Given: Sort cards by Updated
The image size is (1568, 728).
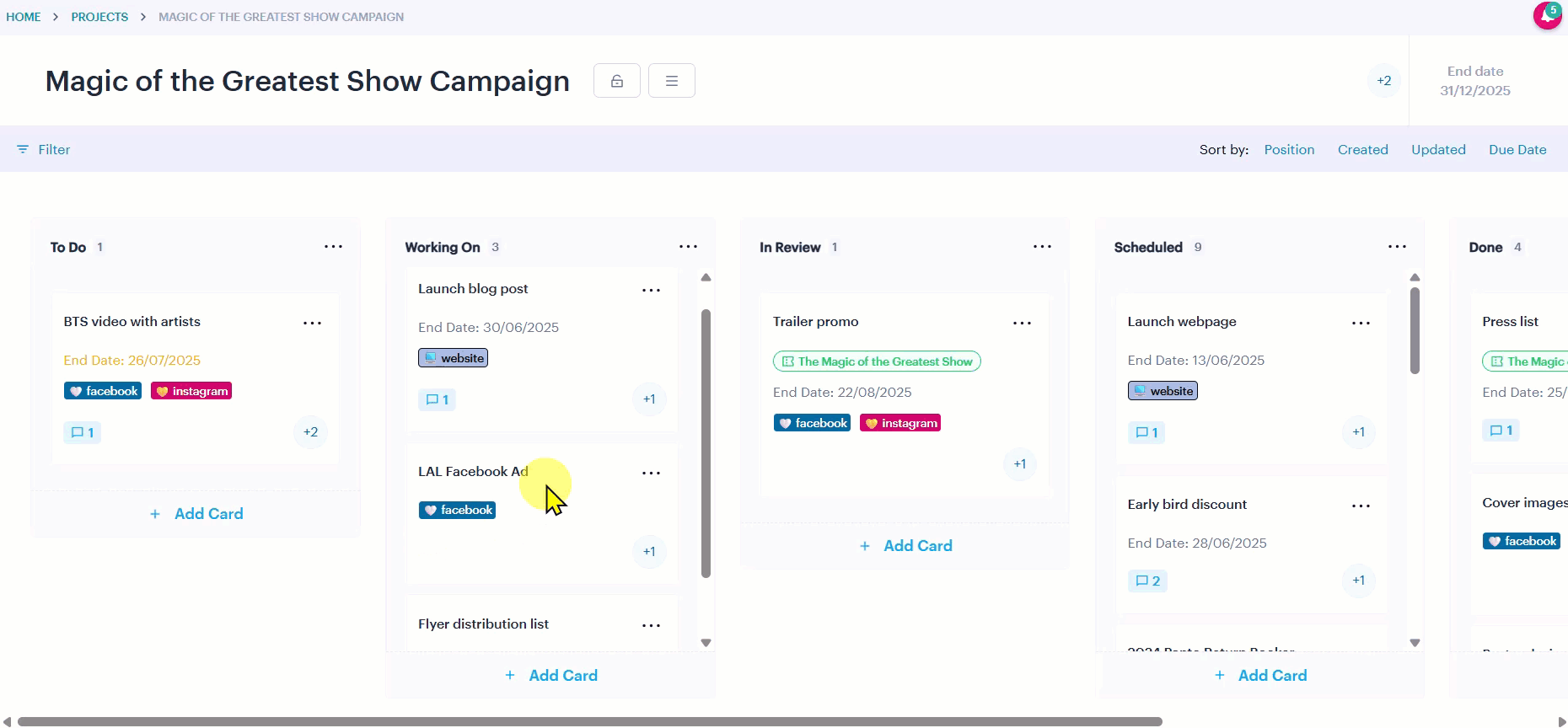Looking at the screenshot, I should coord(1438,149).
